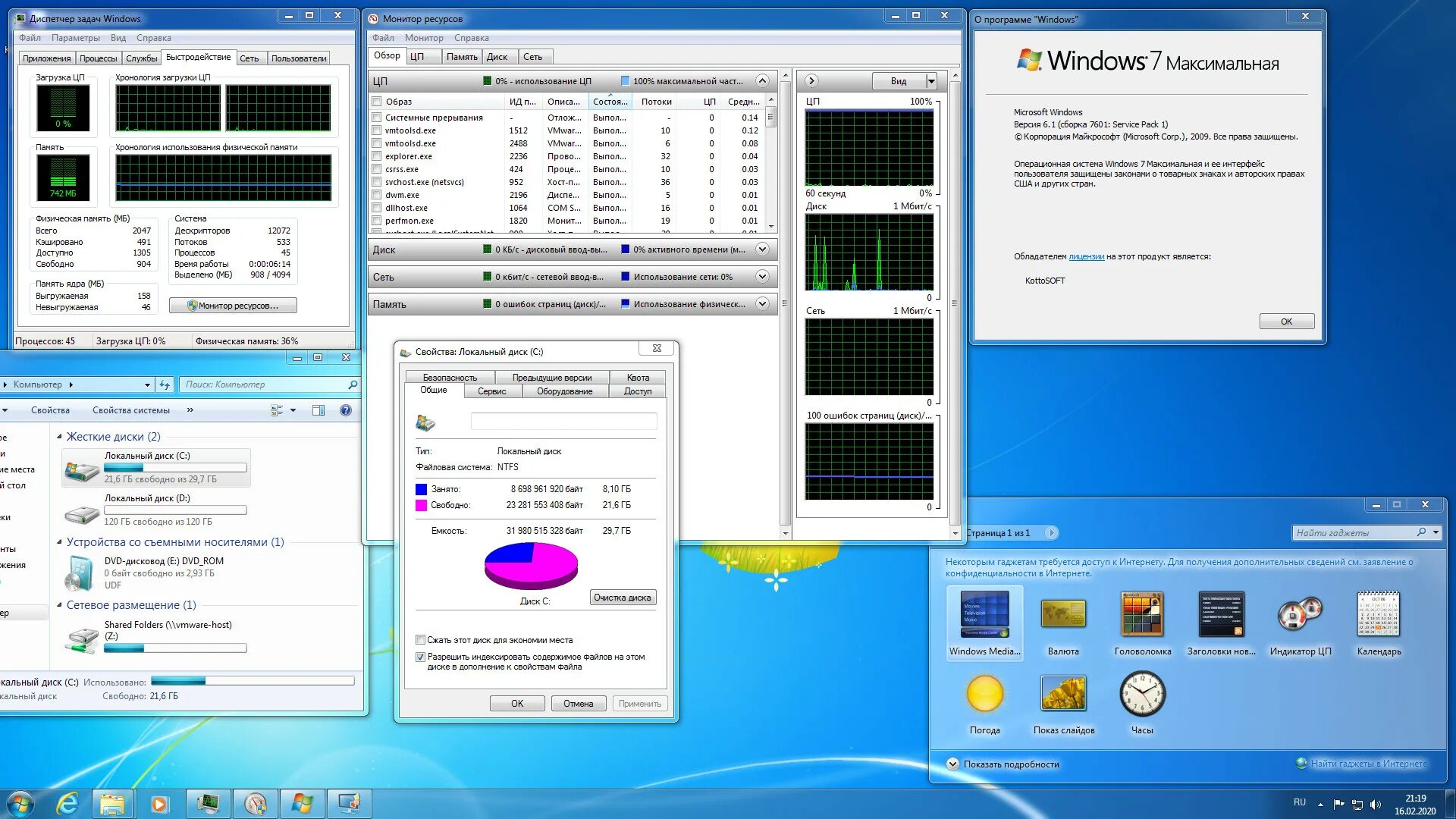Screen dimensions: 1456x819
Task: Uncheck the allow file indexing checkbox
Action: pyautogui.click(x=420, y=657)
